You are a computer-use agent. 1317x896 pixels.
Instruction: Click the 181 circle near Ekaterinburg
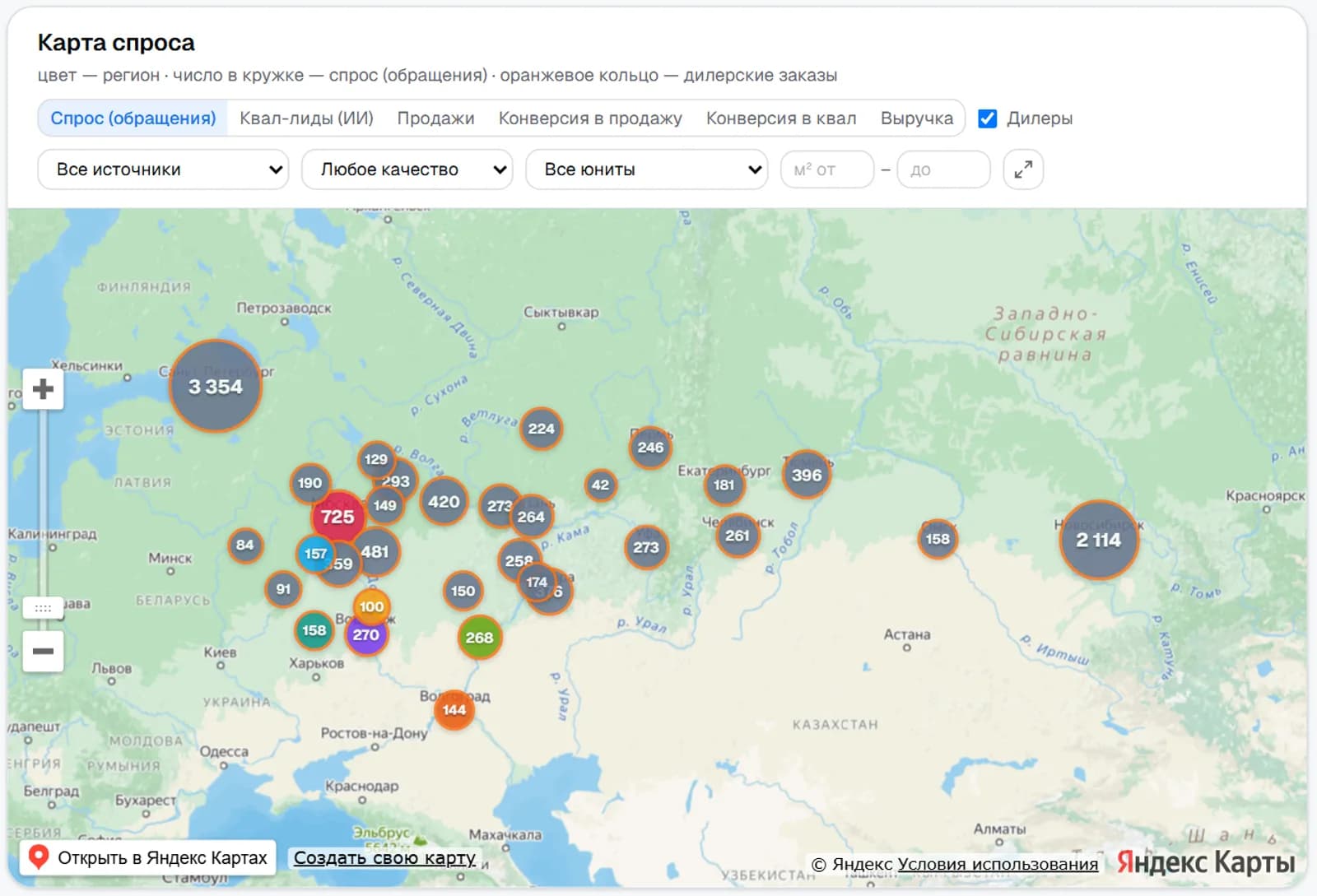point(724,485)
